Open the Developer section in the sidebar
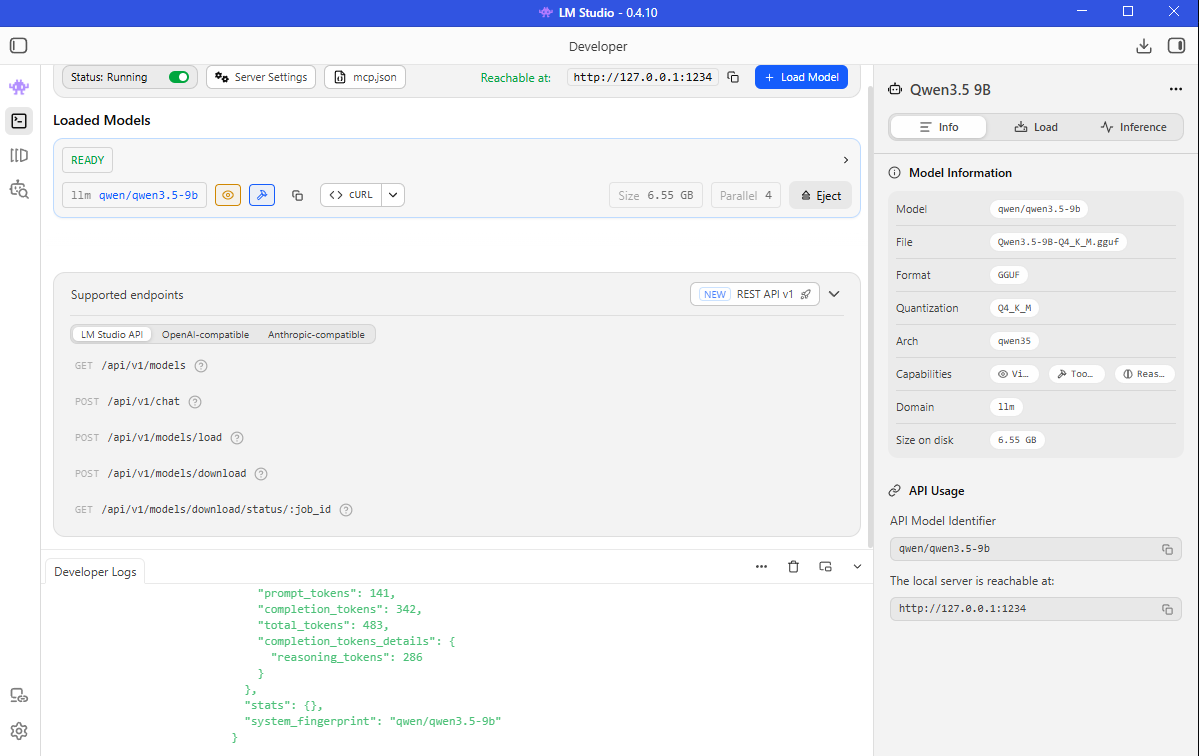 click(x=18, y=121)
